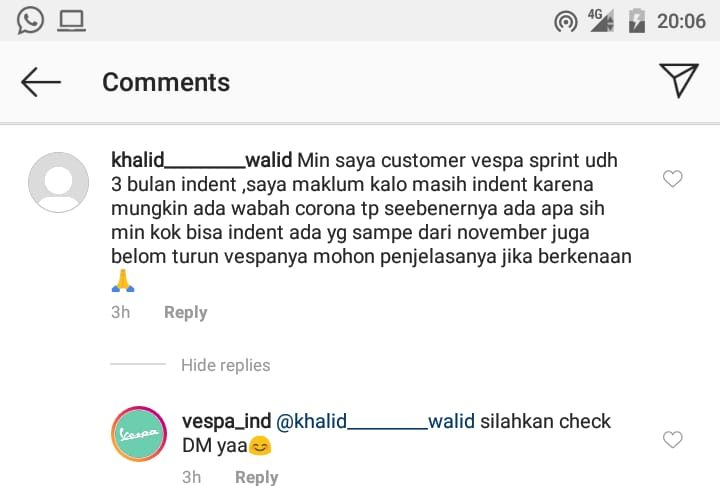Tap the 4G signal indicator
Image resolution: width=720 pixels, height=486 pixels.
click(x=601, y=20)
